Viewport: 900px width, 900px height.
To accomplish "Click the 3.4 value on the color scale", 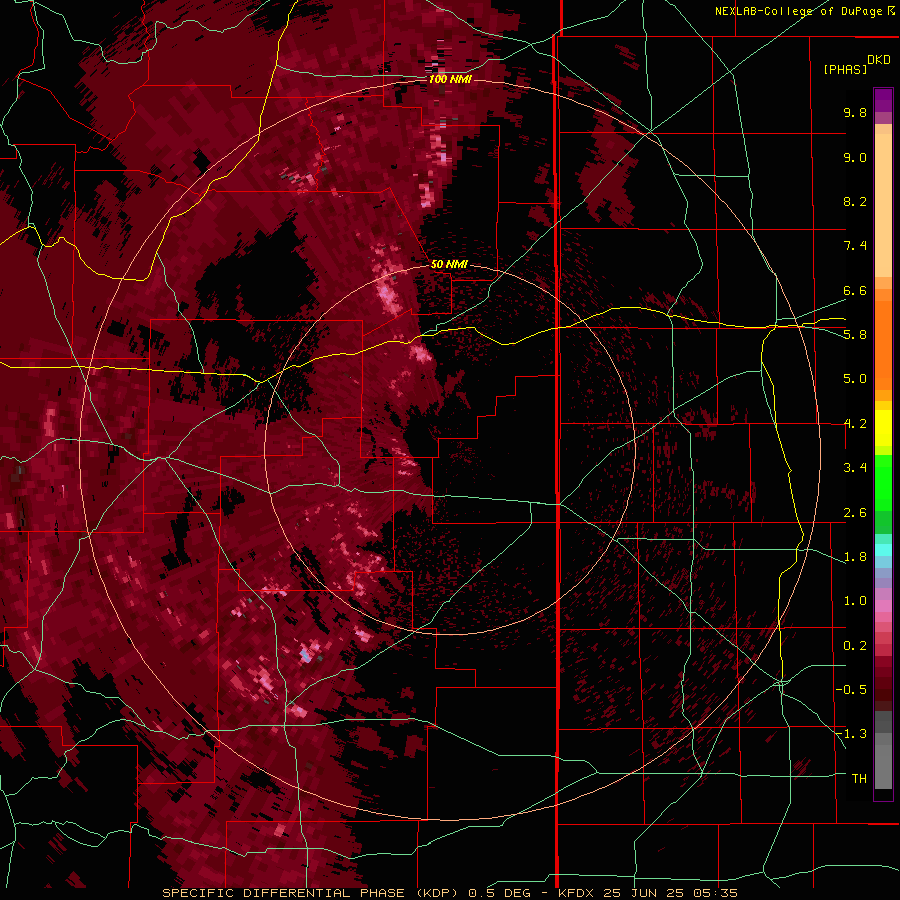I will click(x=855, y=468).
